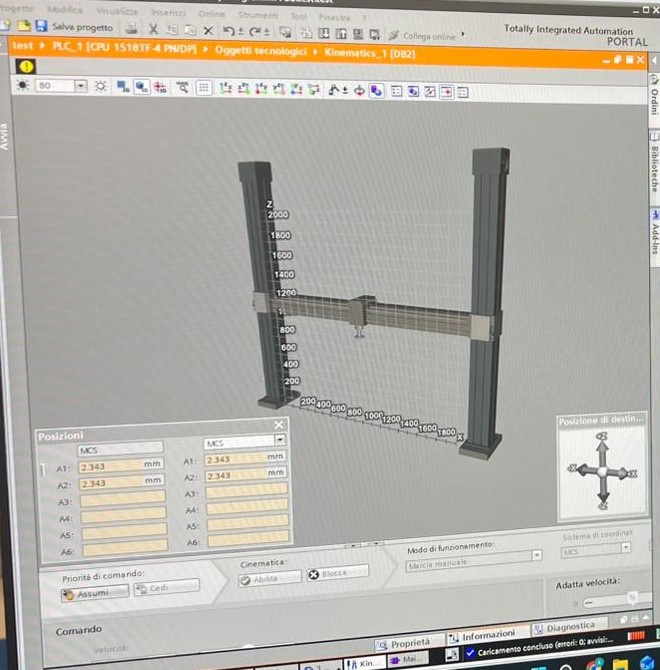Click the left A1 position field 2.343

121,466
